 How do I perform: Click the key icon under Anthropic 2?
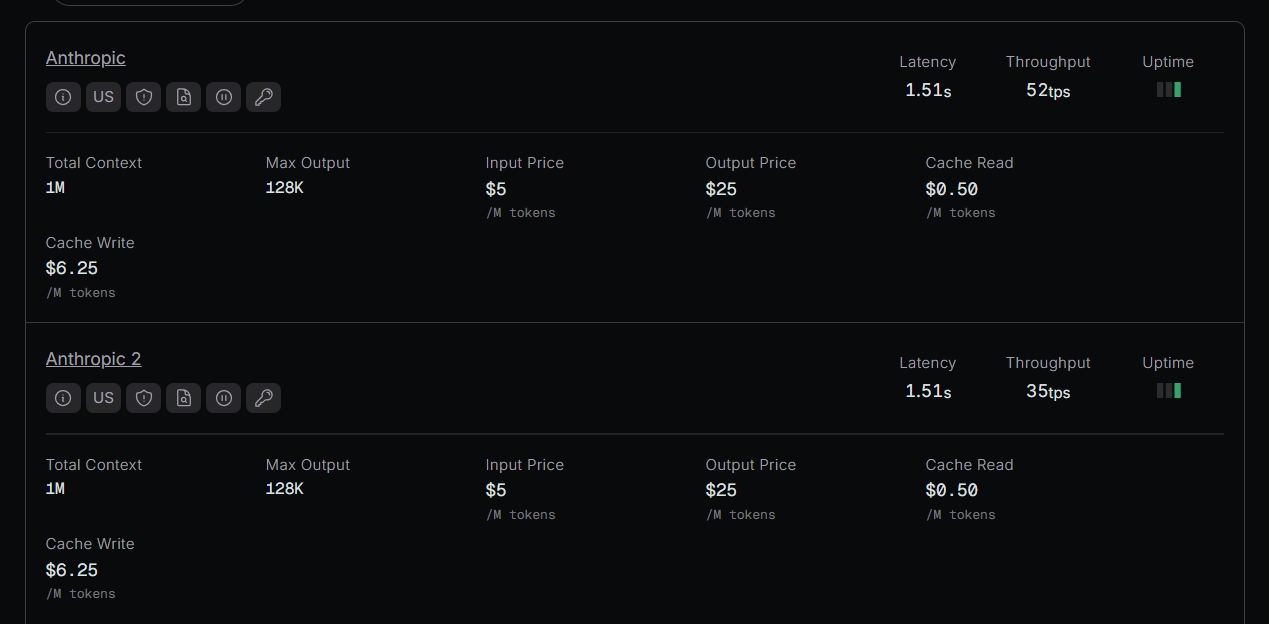click(263, 398)
